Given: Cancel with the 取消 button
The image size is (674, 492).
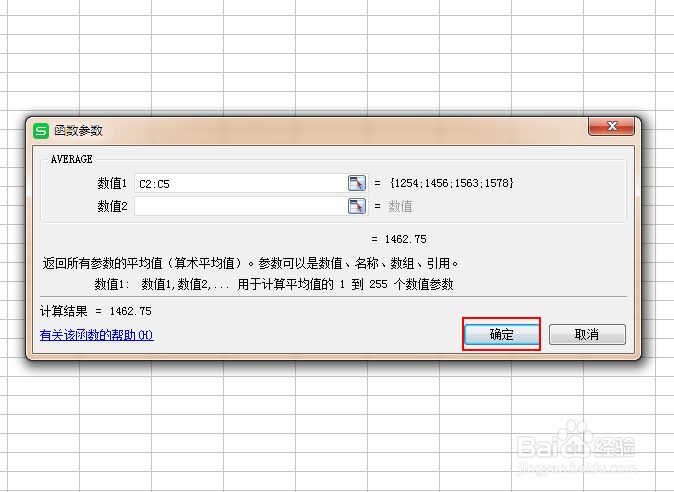Looking at the screenshot, I should click(x=587, y=334).
